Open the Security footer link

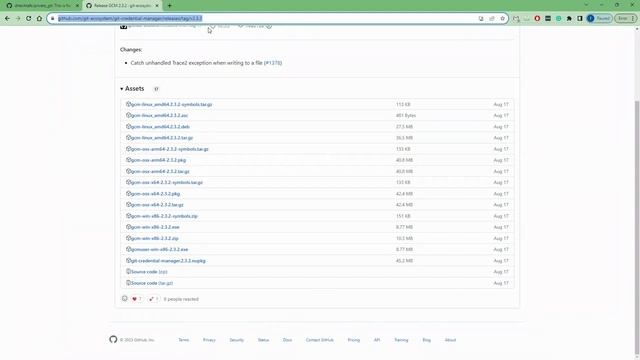point(236,340)
